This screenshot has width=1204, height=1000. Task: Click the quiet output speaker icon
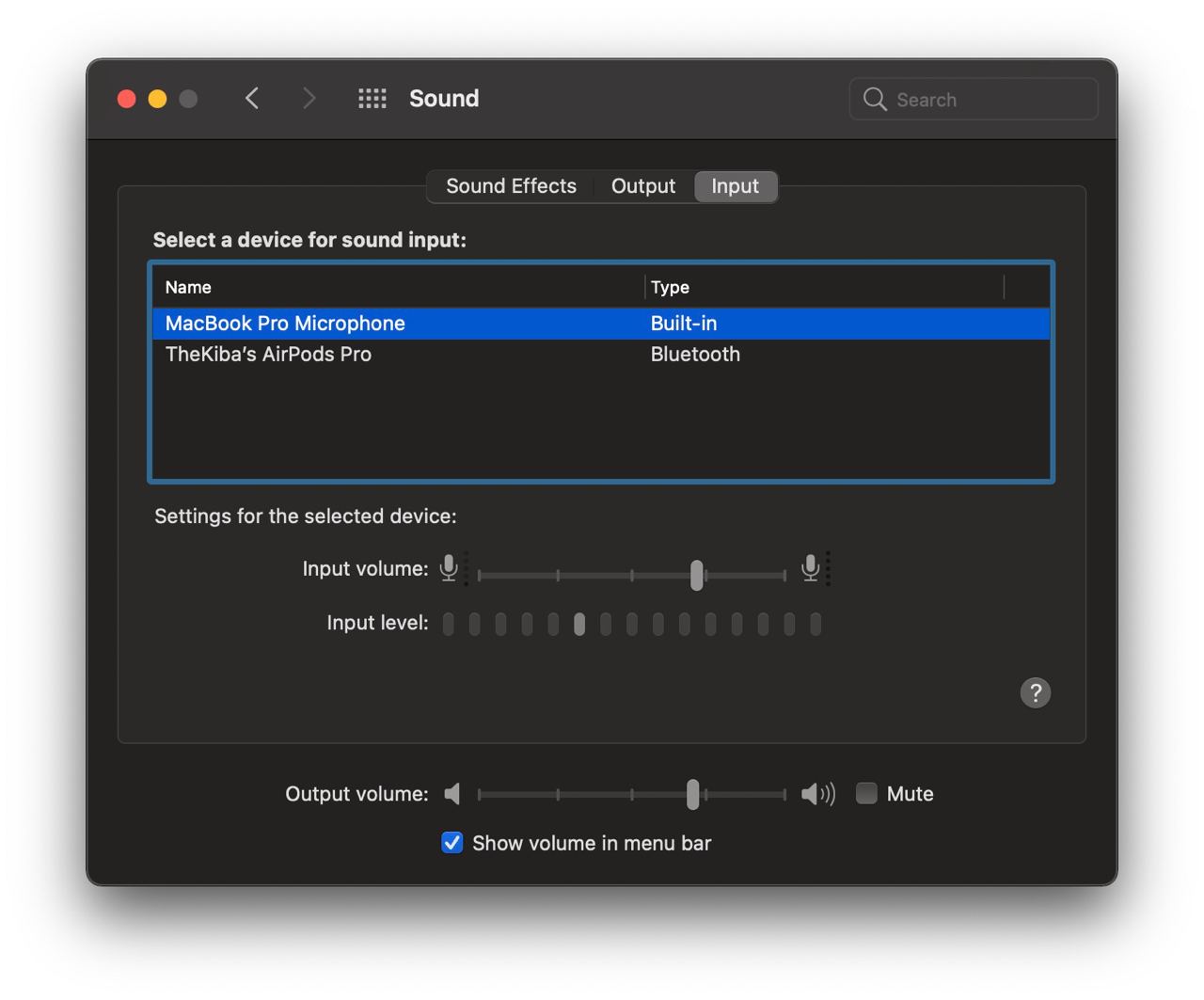coord(452,794)
